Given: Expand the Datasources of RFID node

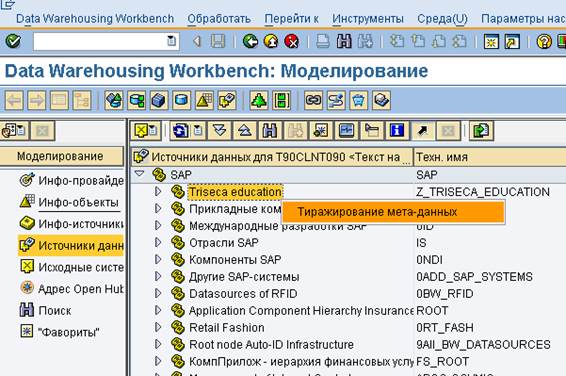Looking at the screenshot, I should click(158, 293).
